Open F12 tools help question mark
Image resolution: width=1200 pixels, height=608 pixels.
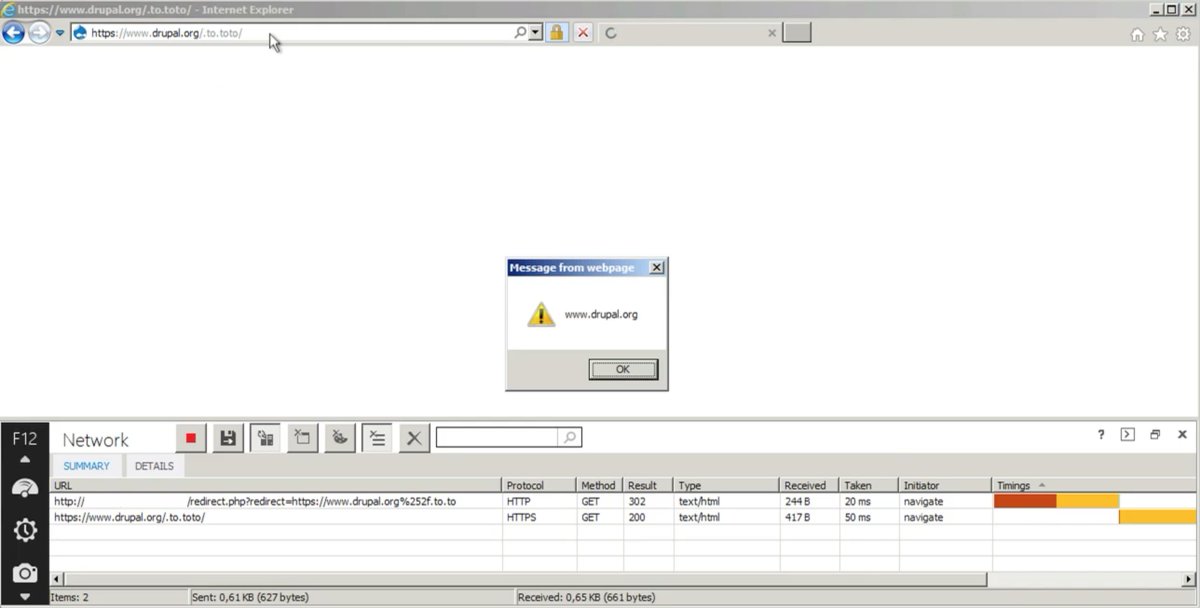point(1101,435)
